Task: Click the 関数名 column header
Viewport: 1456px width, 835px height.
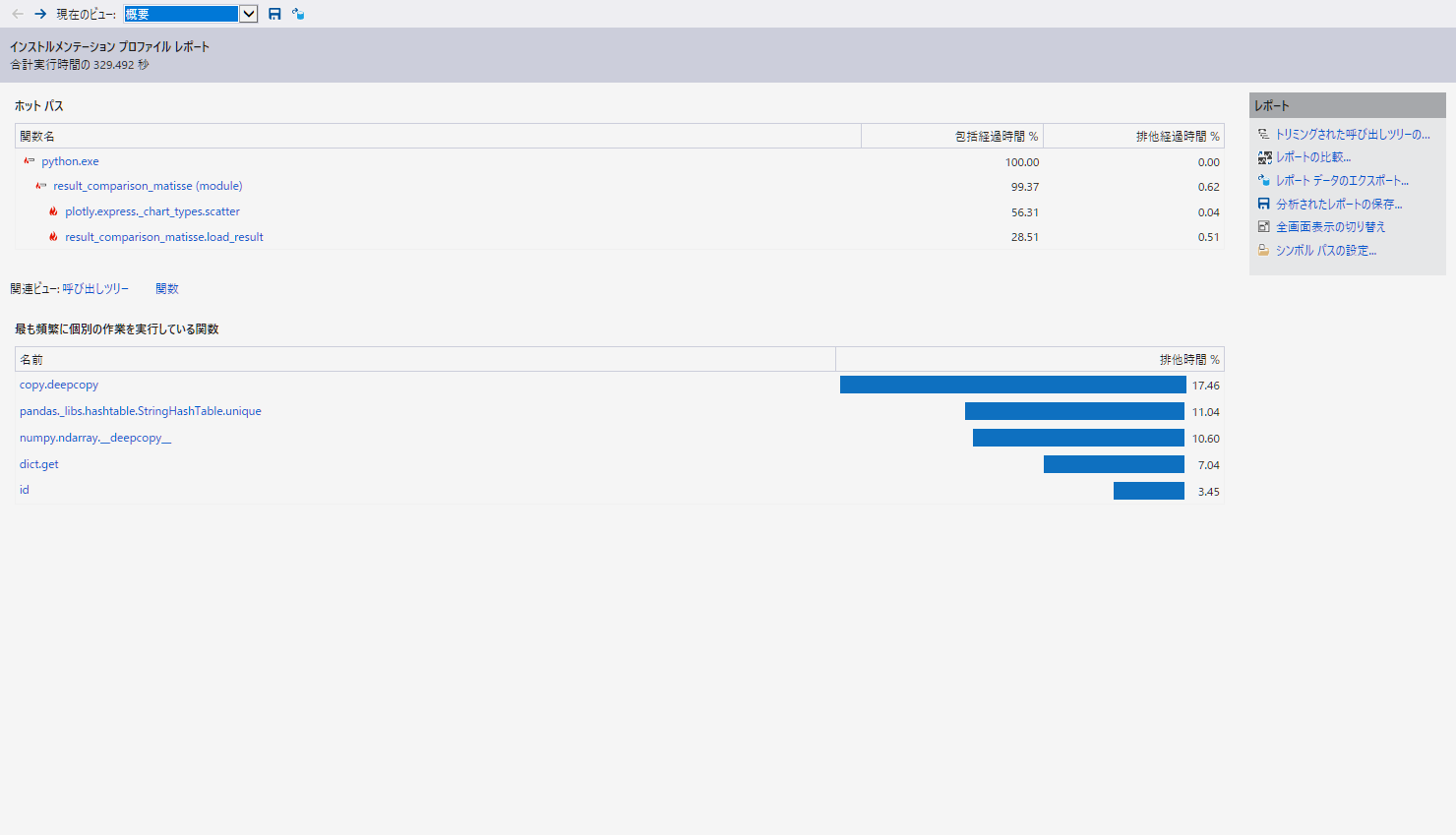Action: [x=438, y=136]
